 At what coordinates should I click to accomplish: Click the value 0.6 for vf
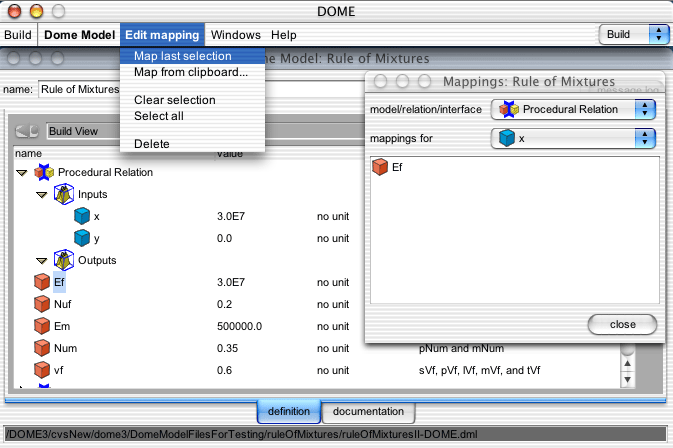coord(224,370)
